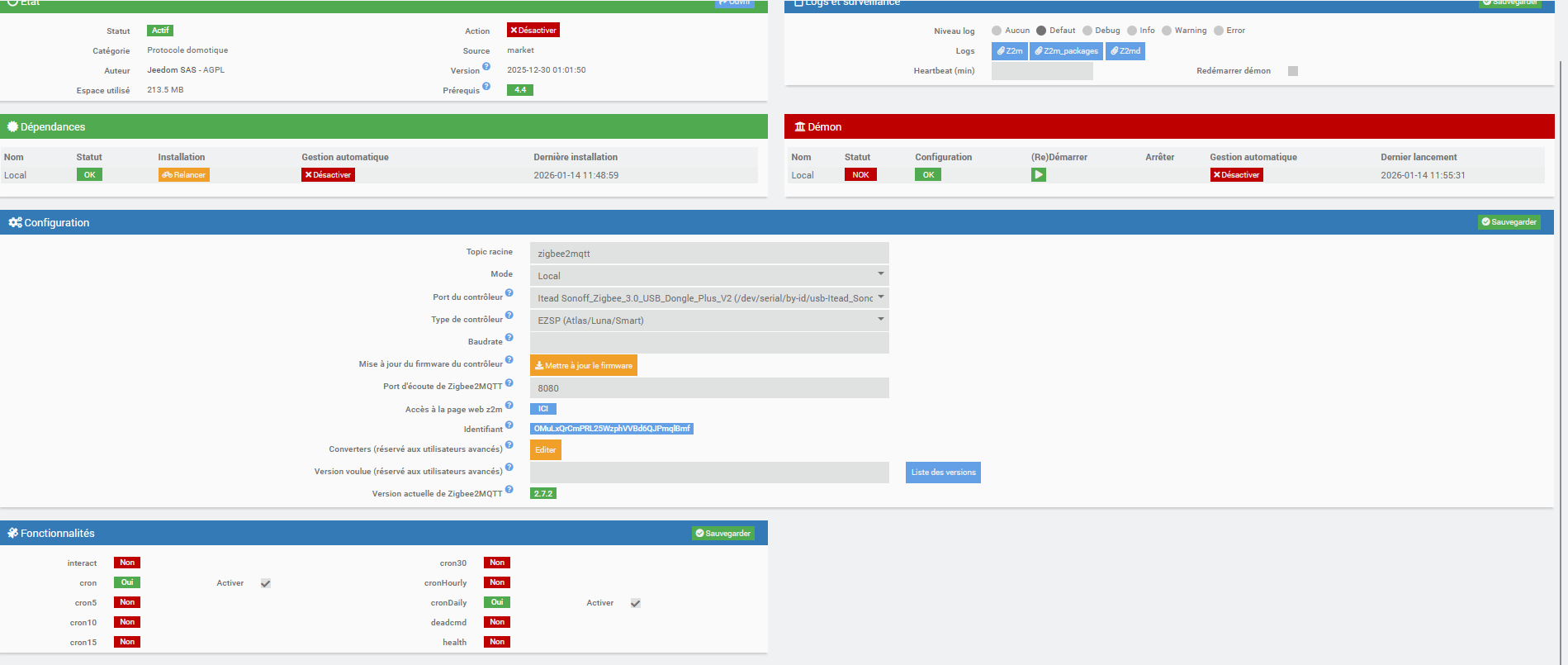
Task: Open help for Accès à la page web z2m
Action: (509, 405)
